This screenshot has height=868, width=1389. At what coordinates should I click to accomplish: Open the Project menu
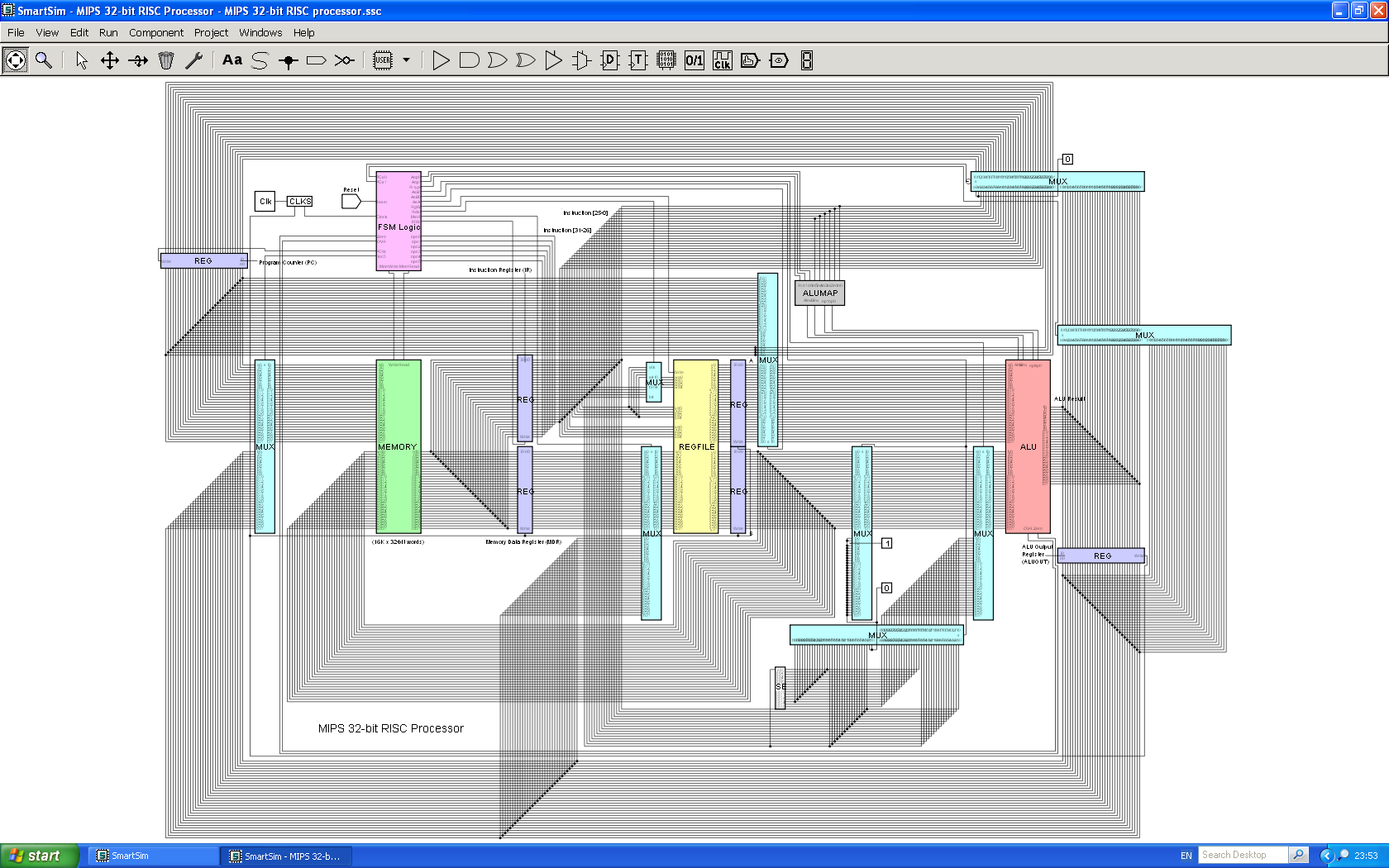(x=211, y=33)
